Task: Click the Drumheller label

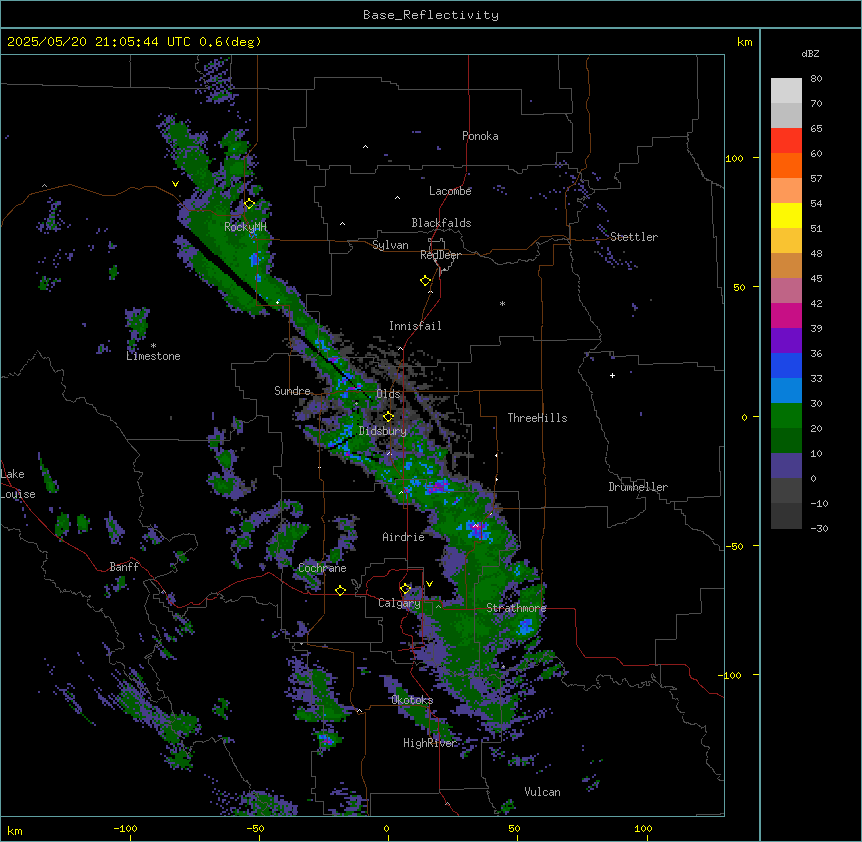Action: (638, 487)
